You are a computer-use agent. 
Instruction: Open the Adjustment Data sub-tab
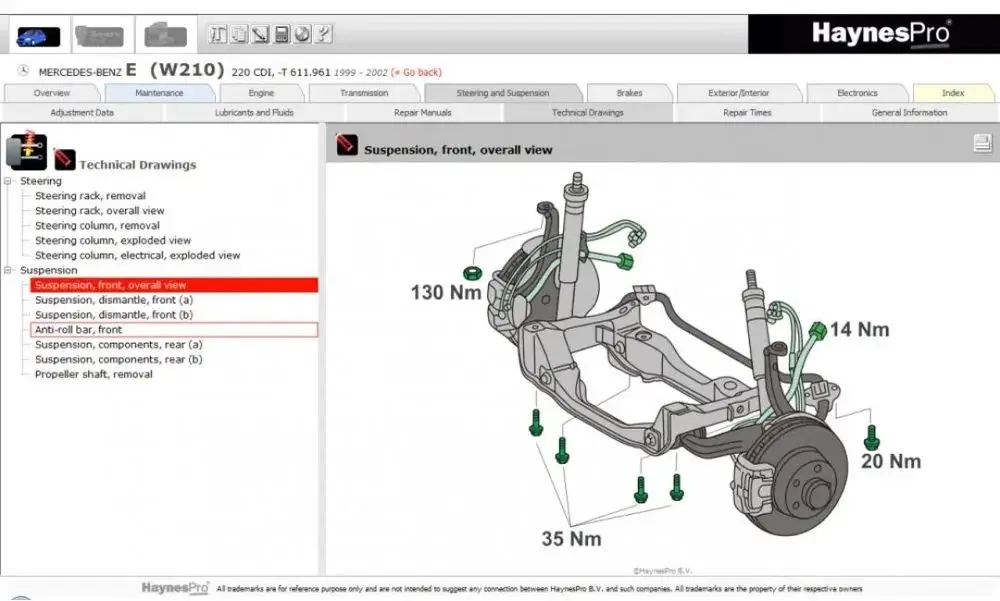coord(82,112)
